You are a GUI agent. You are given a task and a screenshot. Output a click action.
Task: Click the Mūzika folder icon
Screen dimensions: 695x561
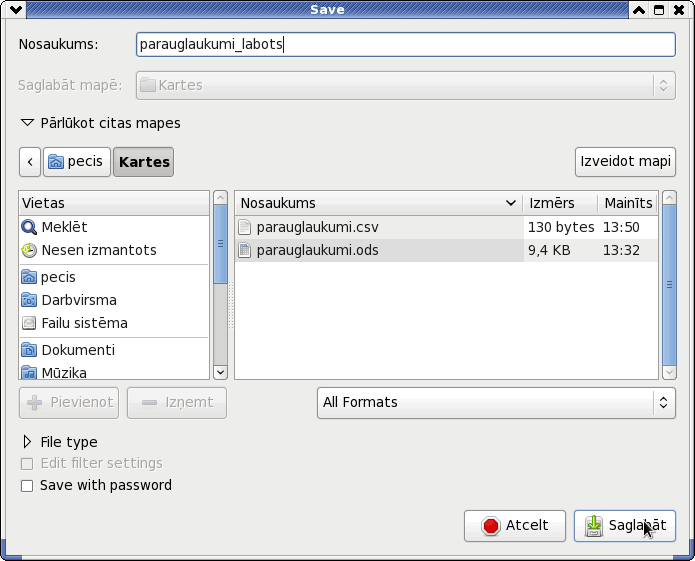(x=29, y=372)
